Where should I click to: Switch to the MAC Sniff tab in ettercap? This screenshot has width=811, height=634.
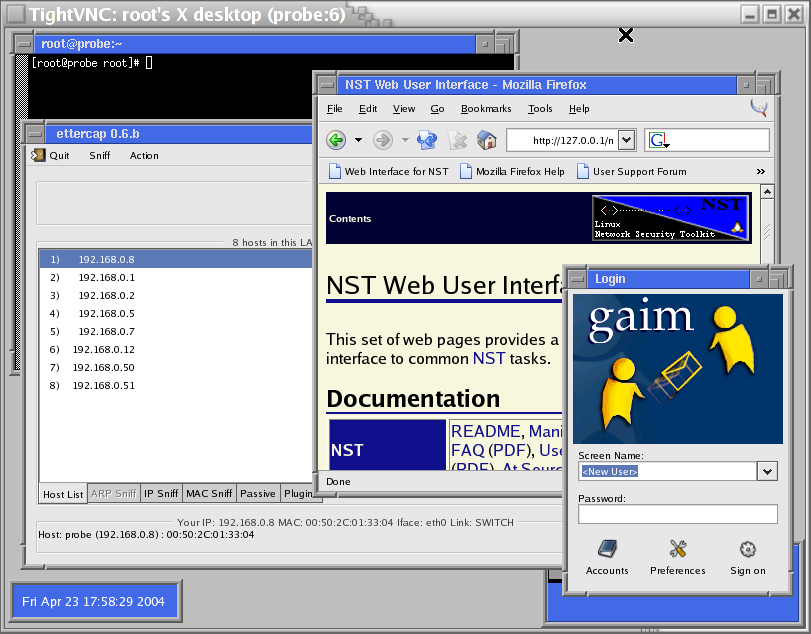[x=208, y=493]
